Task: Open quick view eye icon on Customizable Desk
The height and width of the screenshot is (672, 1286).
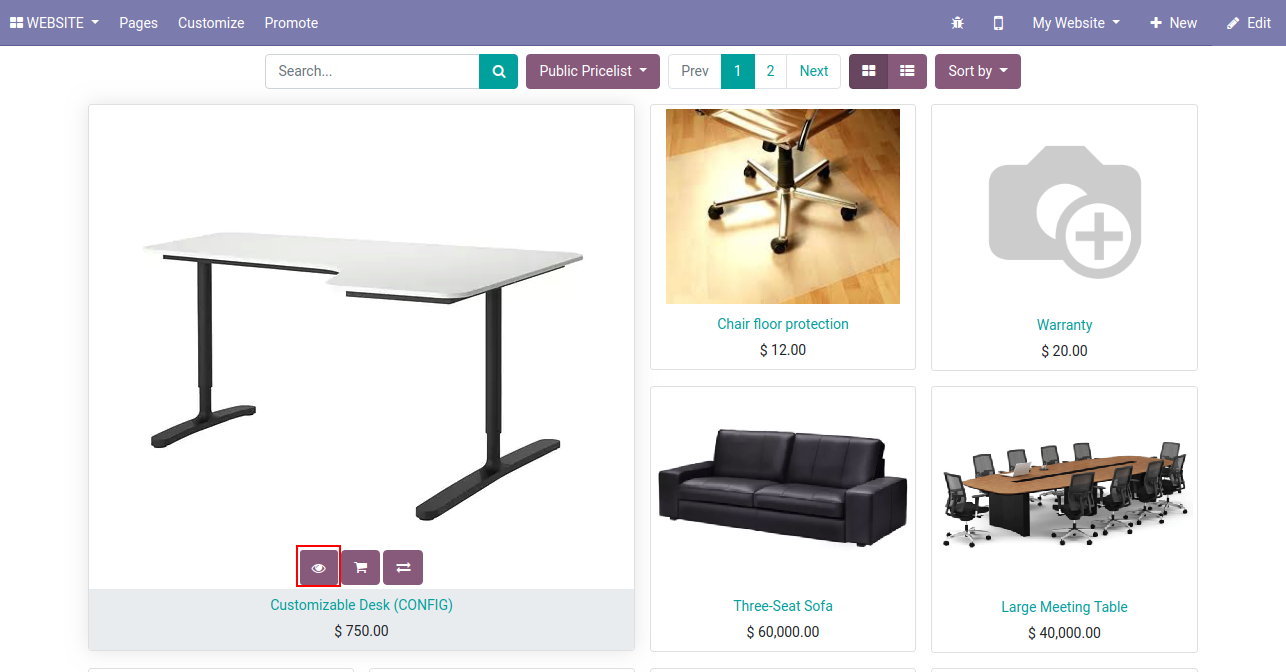Action: [319, 567]
